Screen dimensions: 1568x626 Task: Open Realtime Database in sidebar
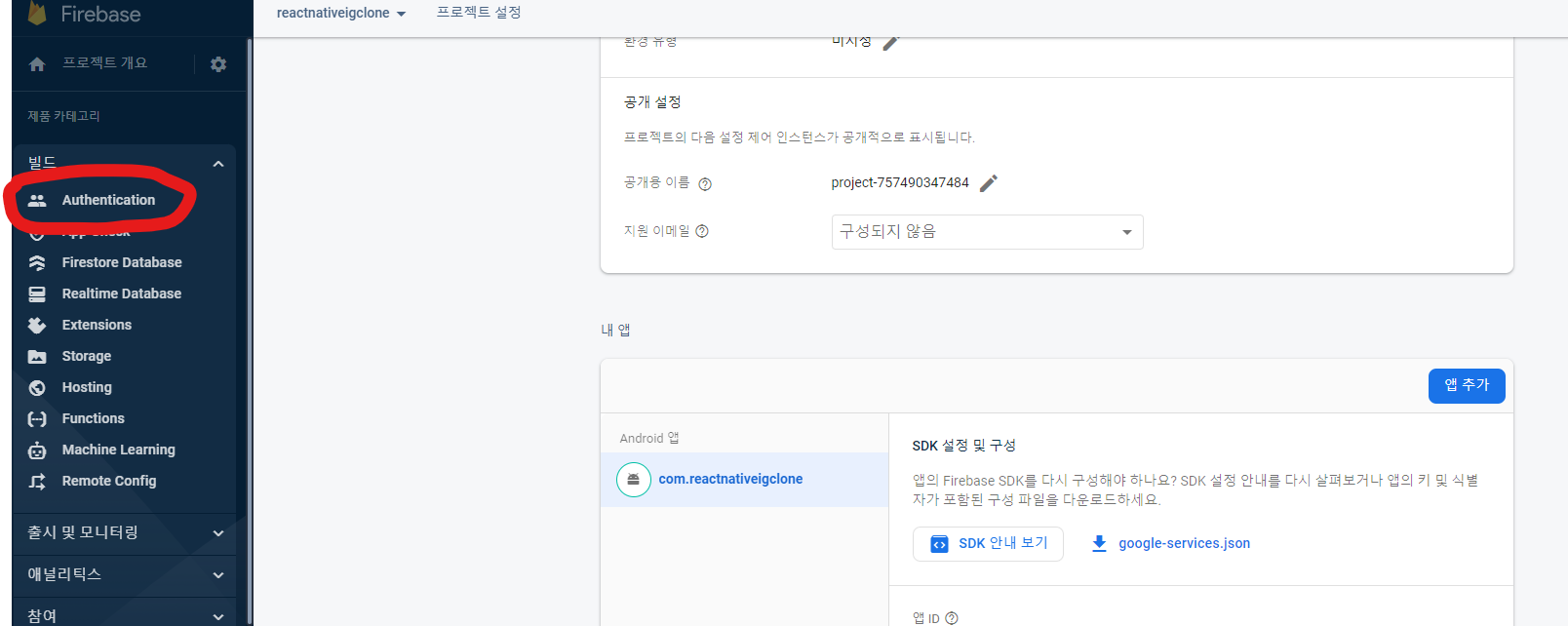(x=121, y=293)
